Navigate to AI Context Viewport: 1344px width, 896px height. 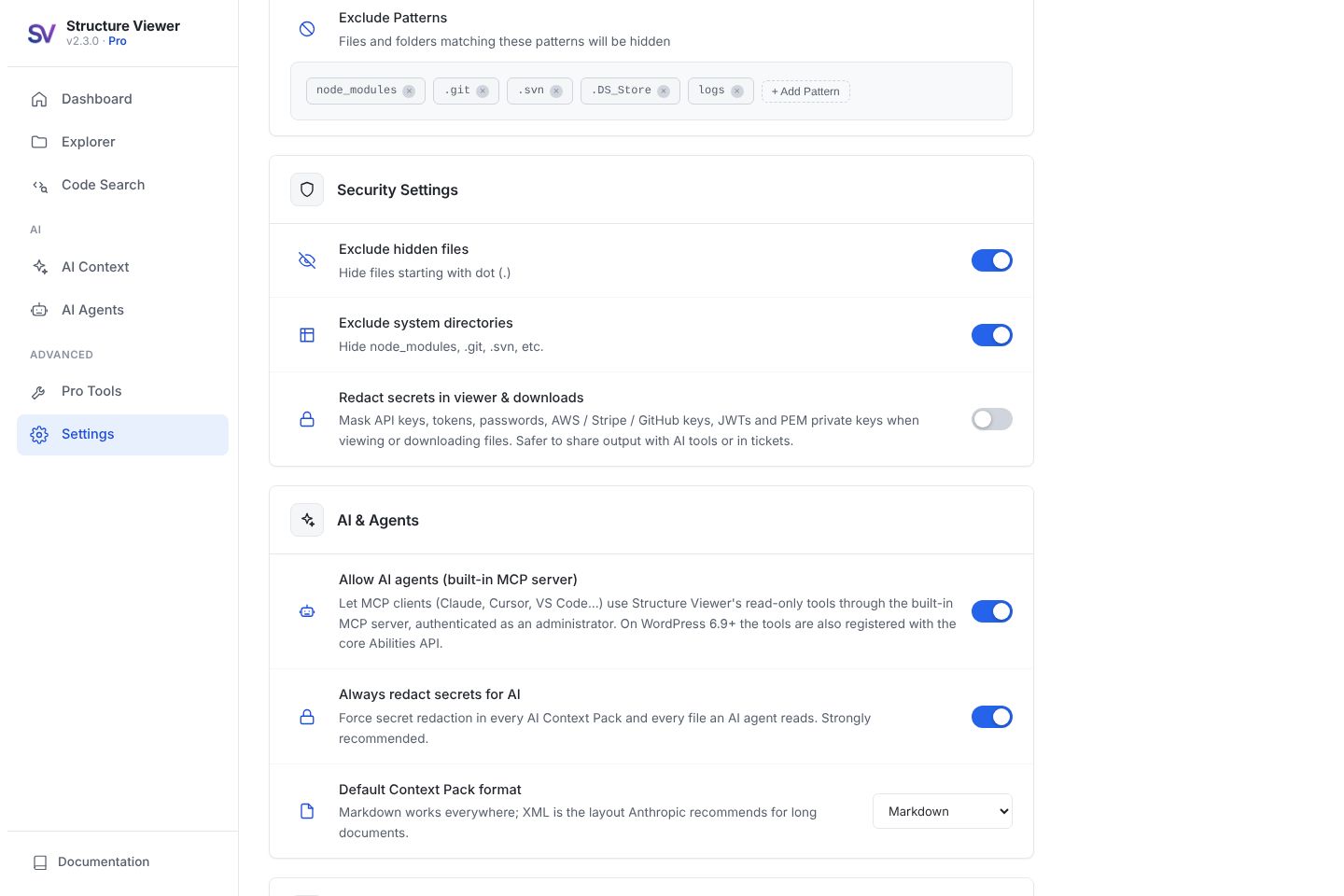122,267
